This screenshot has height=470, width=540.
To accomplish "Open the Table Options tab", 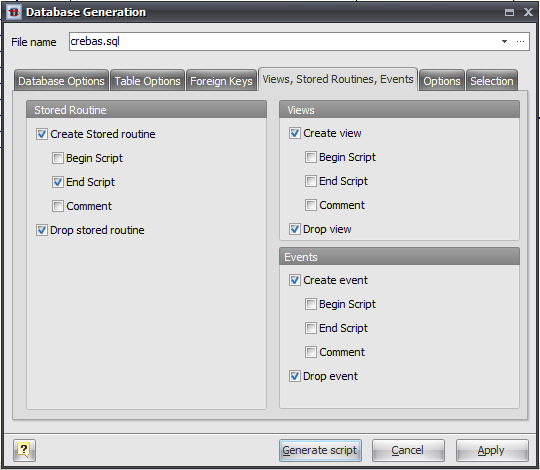I will (x=147, y=81).
